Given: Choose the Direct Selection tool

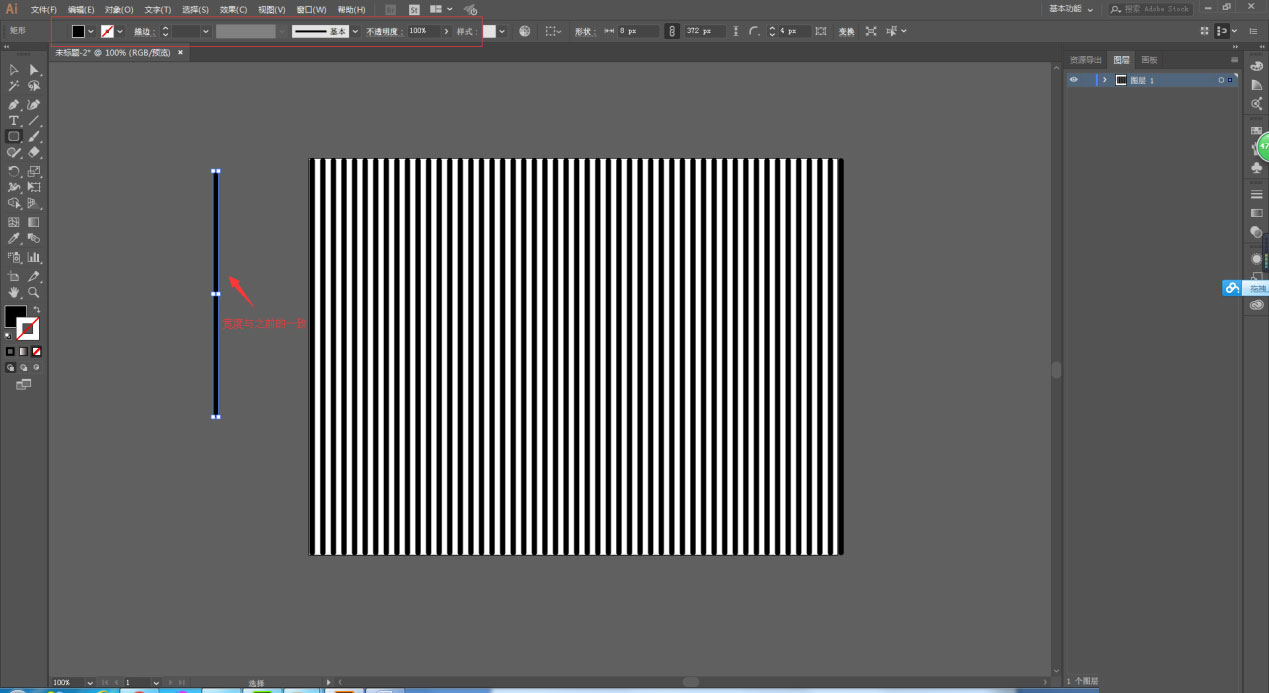Looking at the screenshot, I should click(34, 70).
